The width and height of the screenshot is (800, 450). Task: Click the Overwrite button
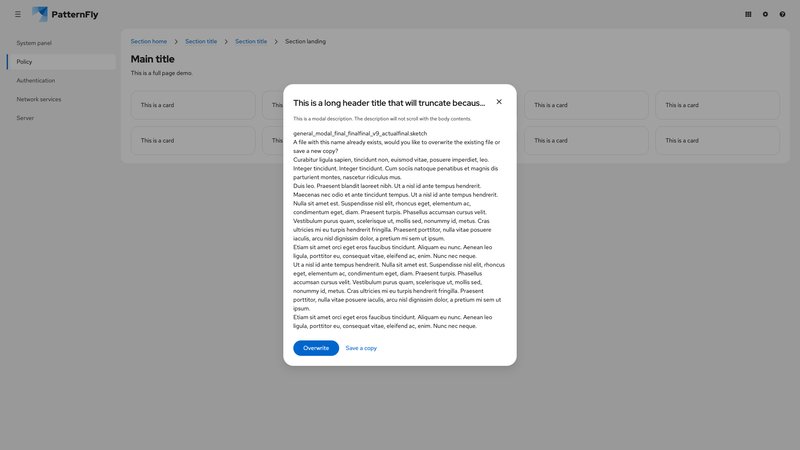tap(316, 348)
